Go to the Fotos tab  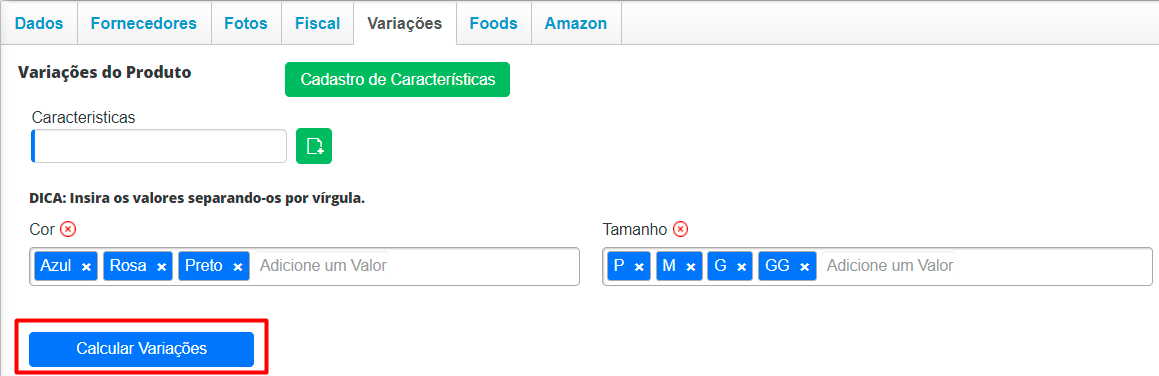[246, 23]
